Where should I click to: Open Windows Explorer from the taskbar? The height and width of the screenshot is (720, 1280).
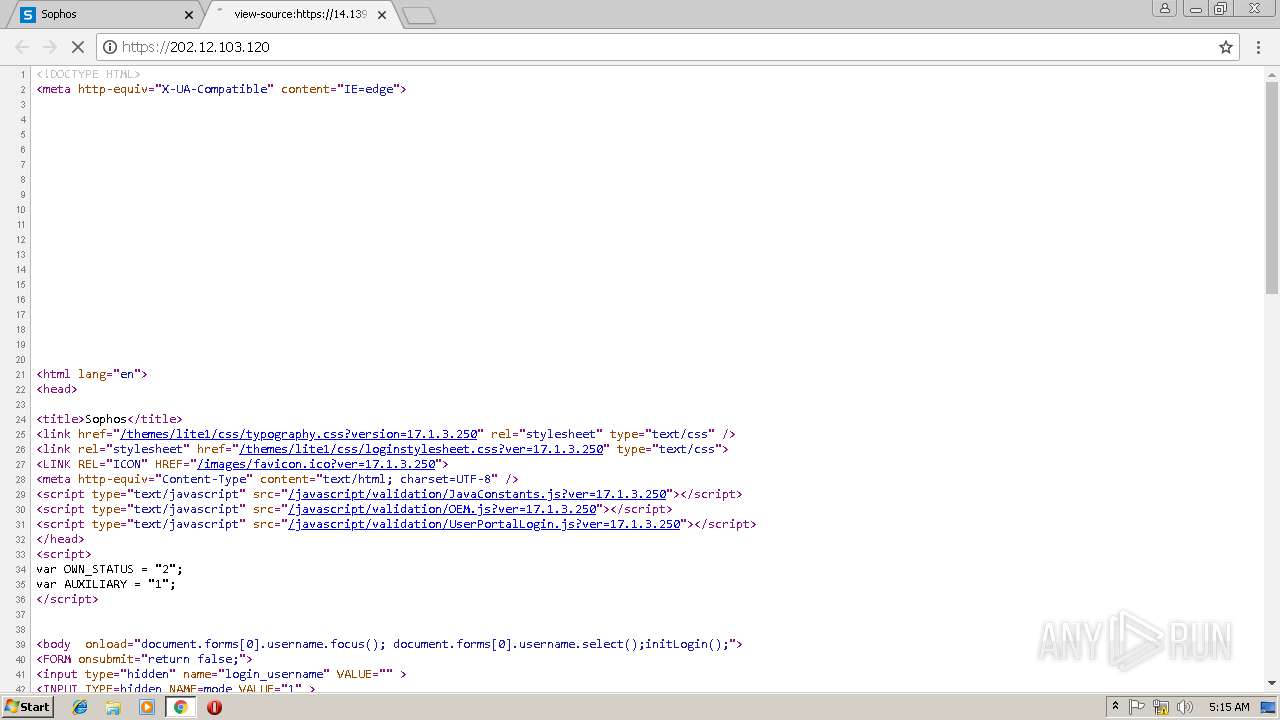[113, 707]
